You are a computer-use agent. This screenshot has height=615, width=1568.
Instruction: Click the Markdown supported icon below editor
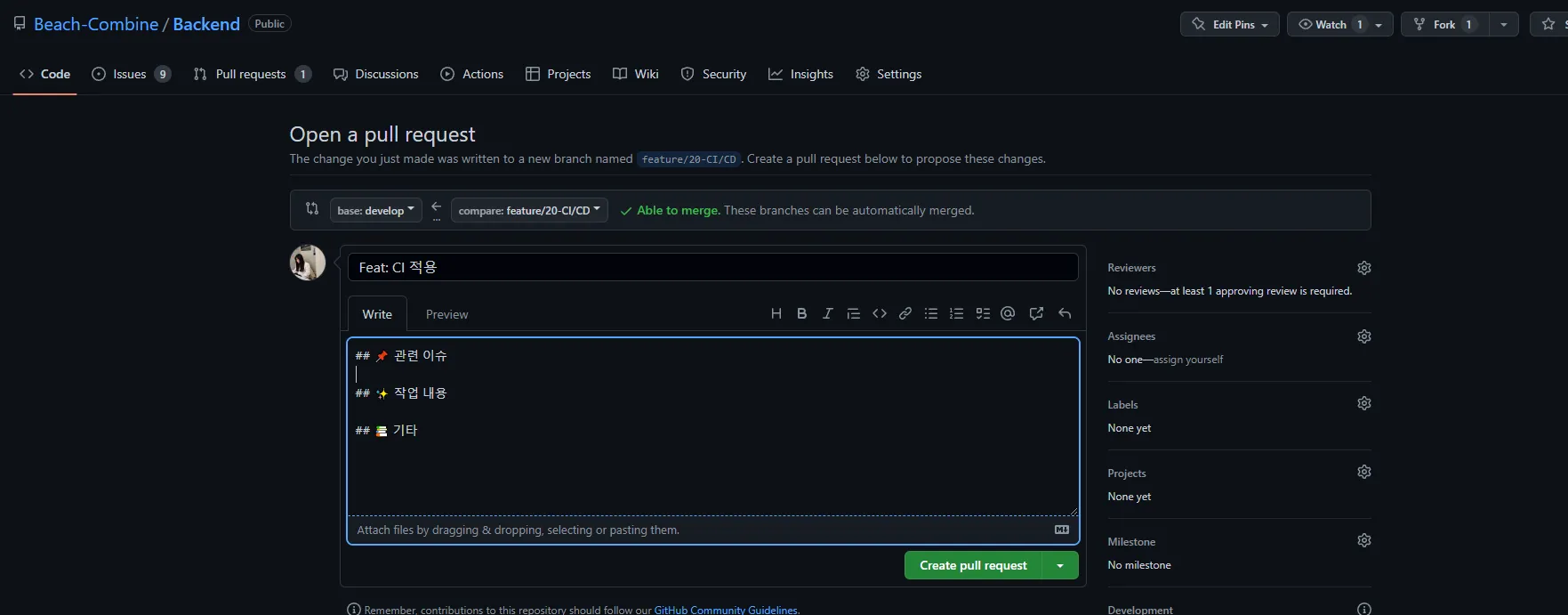tap(1062, 530)
